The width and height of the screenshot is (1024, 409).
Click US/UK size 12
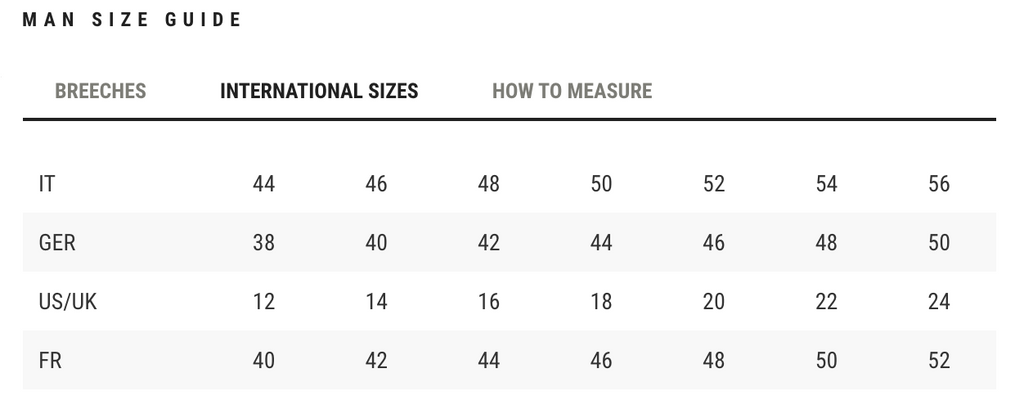264,302
